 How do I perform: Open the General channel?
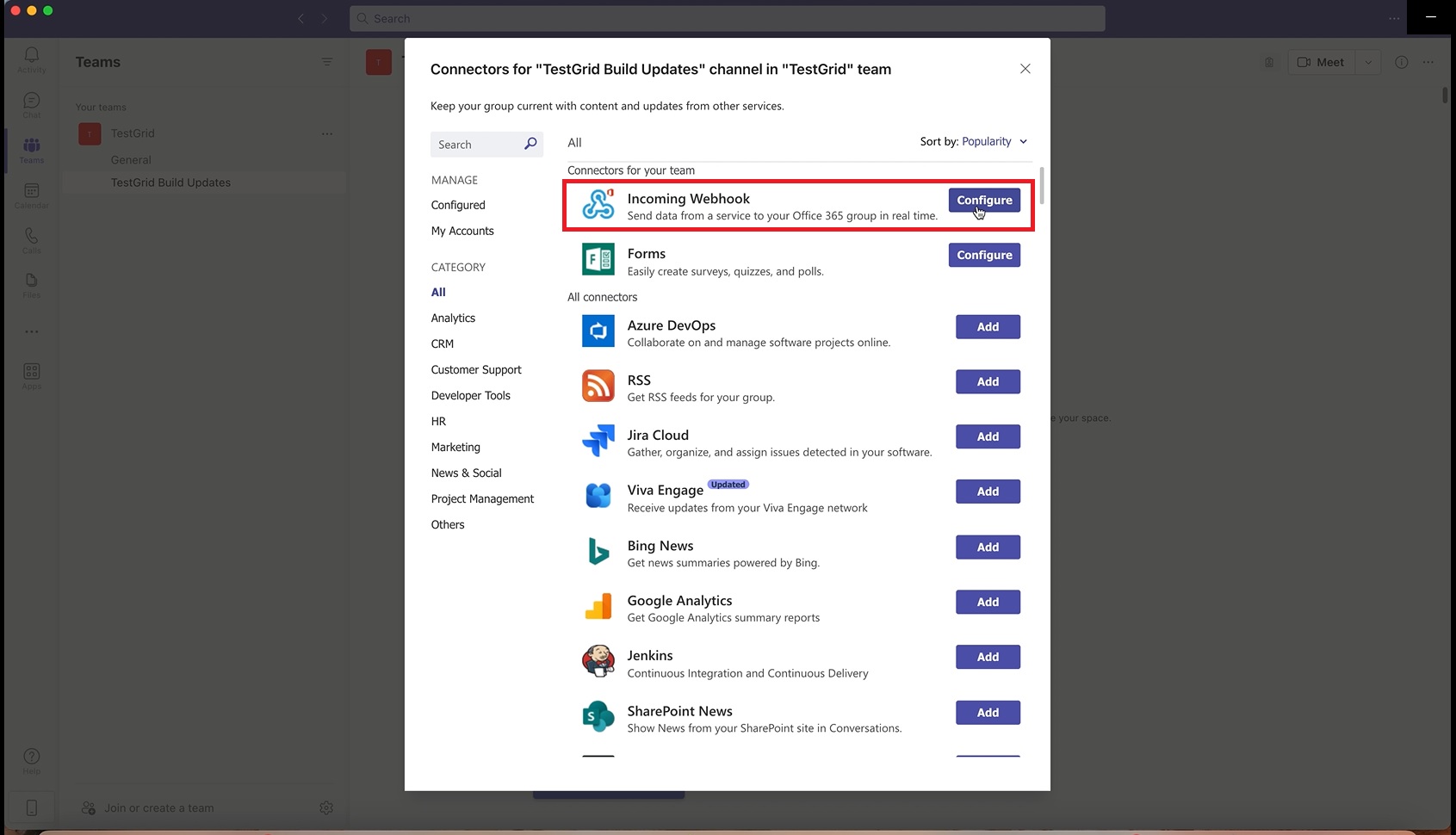pyautogui.click(x=131, y=159)
